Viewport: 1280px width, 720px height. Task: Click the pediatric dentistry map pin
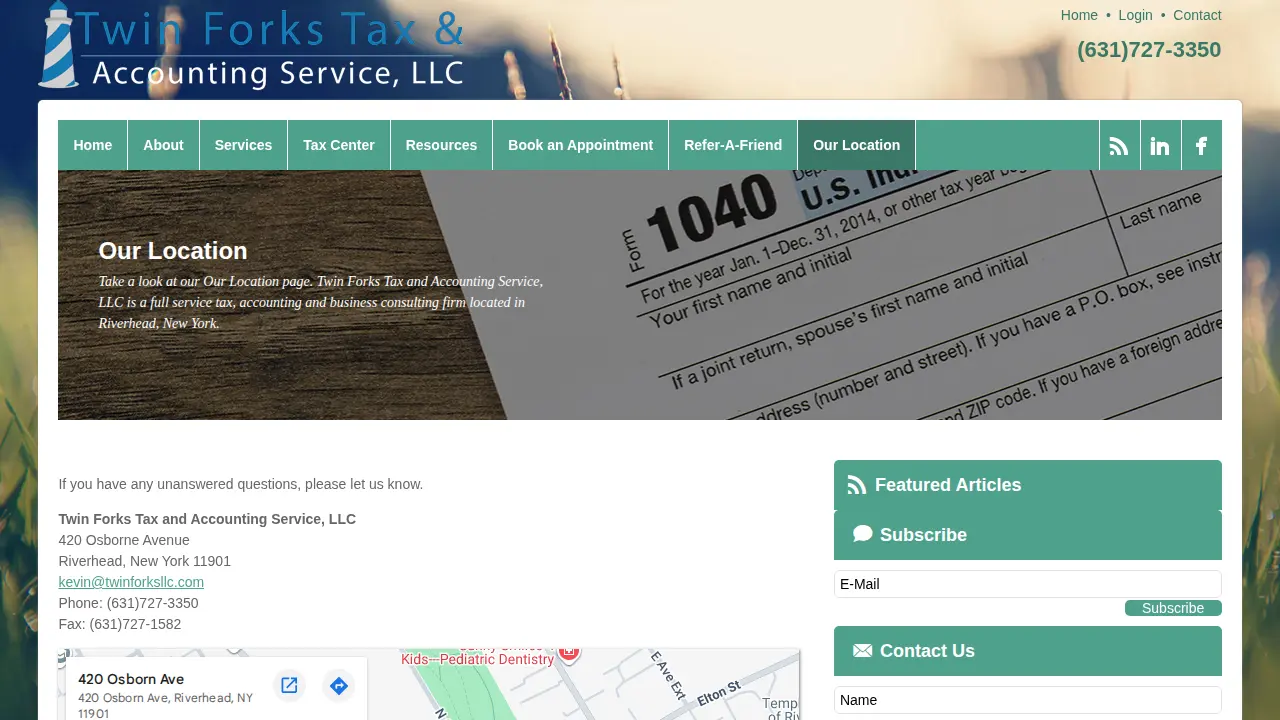click(569, 652)
